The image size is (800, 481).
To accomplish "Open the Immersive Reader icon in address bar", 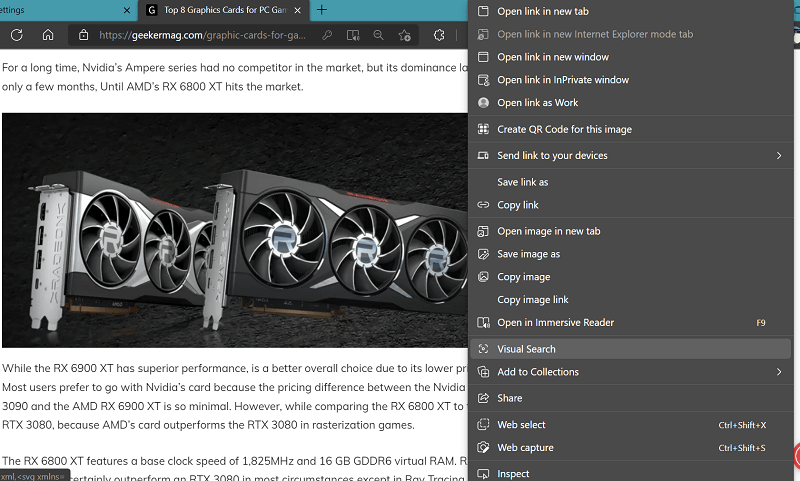I will pos(353,35).
